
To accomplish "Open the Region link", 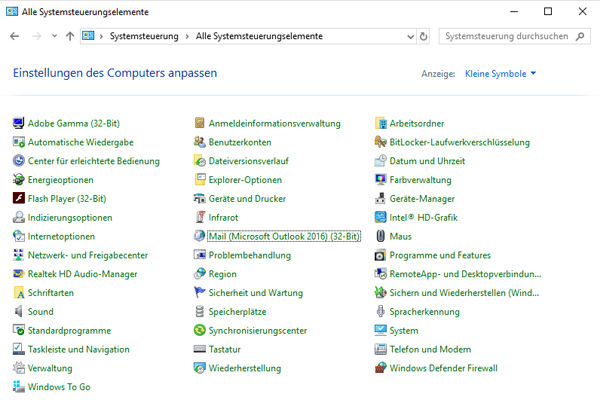I will tap(223, 274).
